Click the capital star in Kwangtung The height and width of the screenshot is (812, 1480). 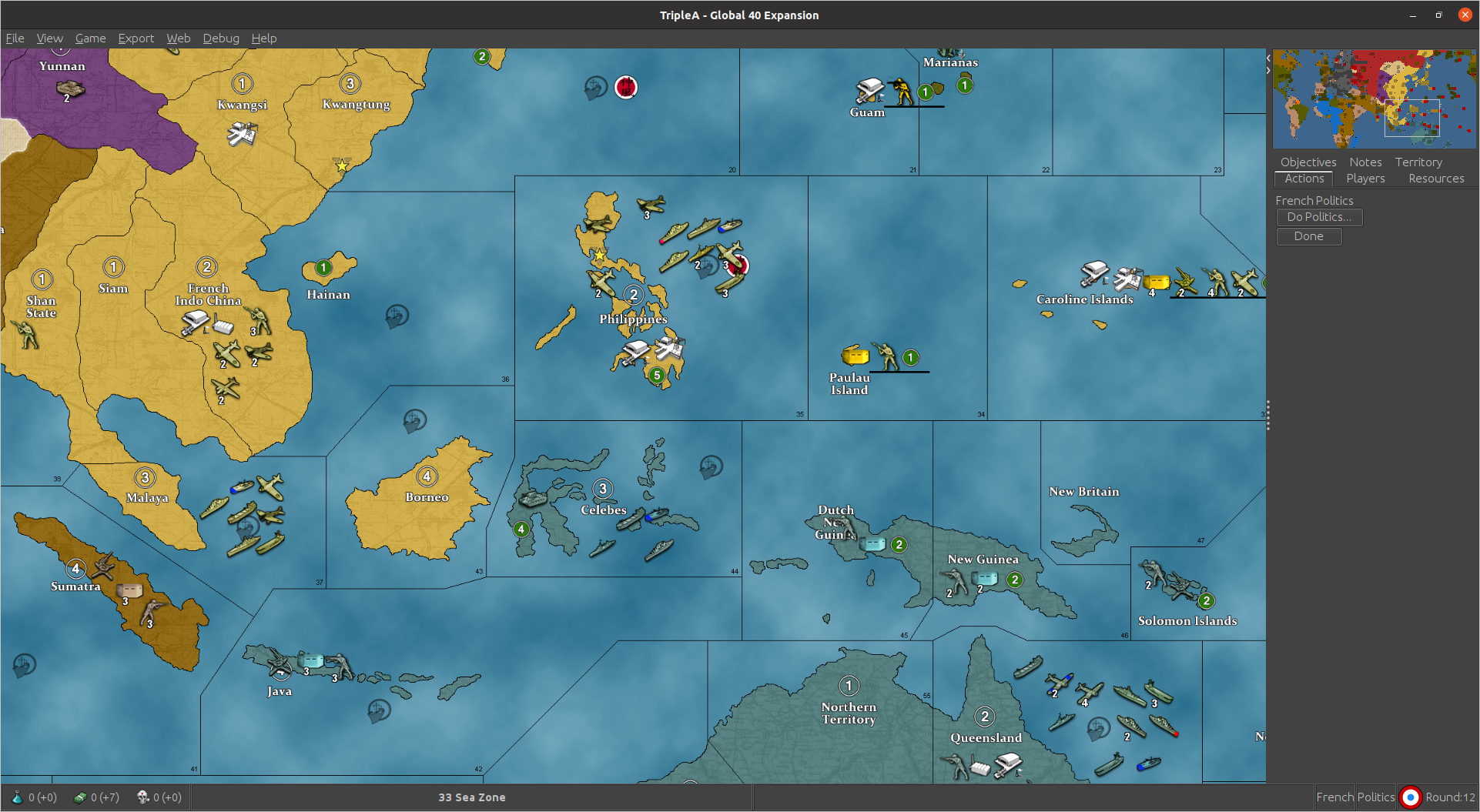tap(341, 165)
